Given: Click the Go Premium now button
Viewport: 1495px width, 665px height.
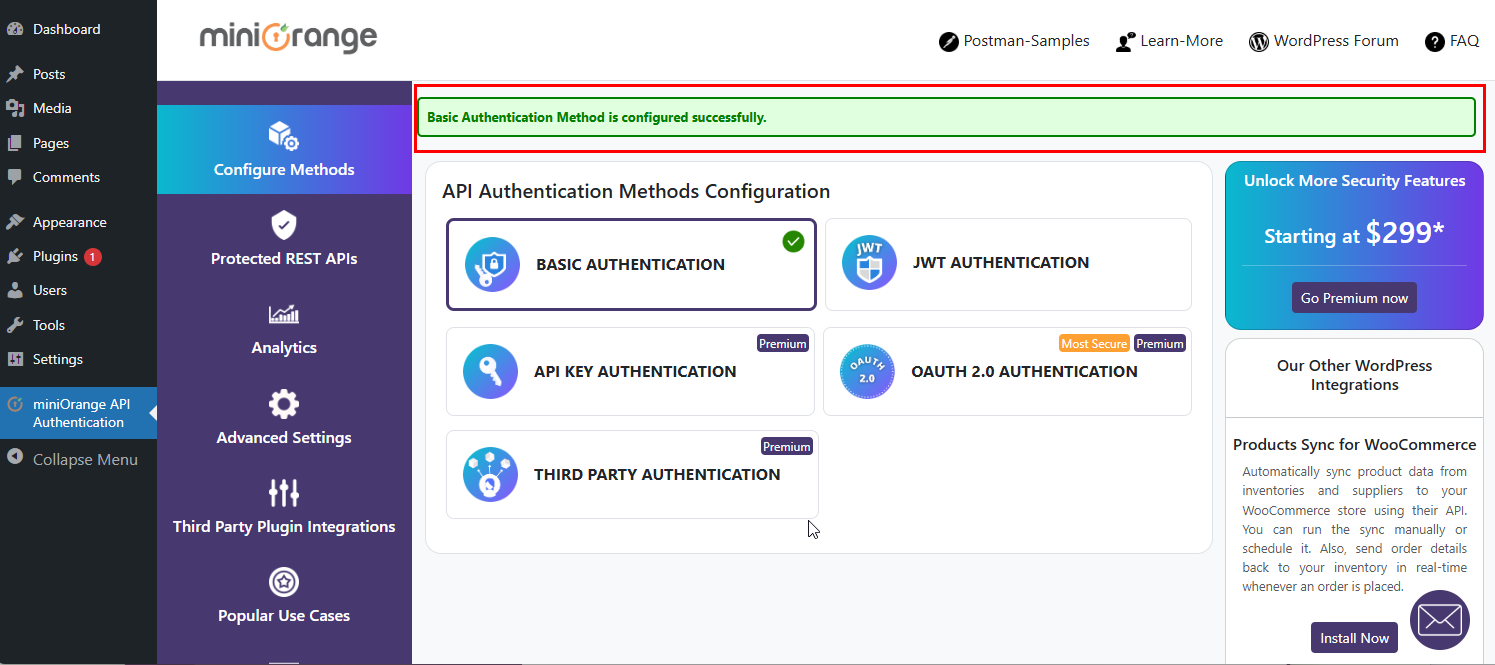Looking at the screenshot, I should point(1354,298).
